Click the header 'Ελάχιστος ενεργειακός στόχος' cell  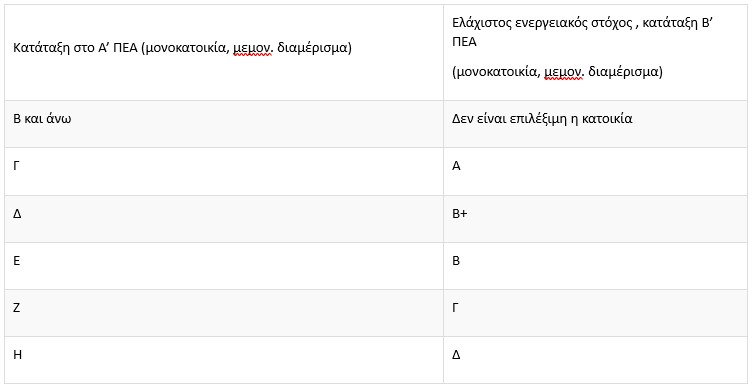click(596, 53)
